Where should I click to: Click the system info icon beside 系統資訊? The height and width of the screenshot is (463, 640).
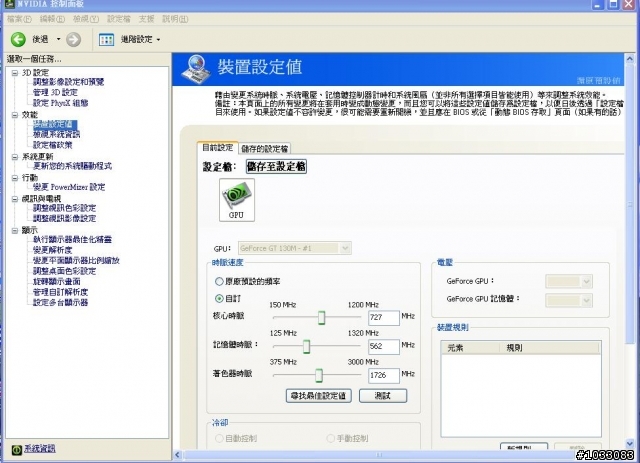(16, 450)
